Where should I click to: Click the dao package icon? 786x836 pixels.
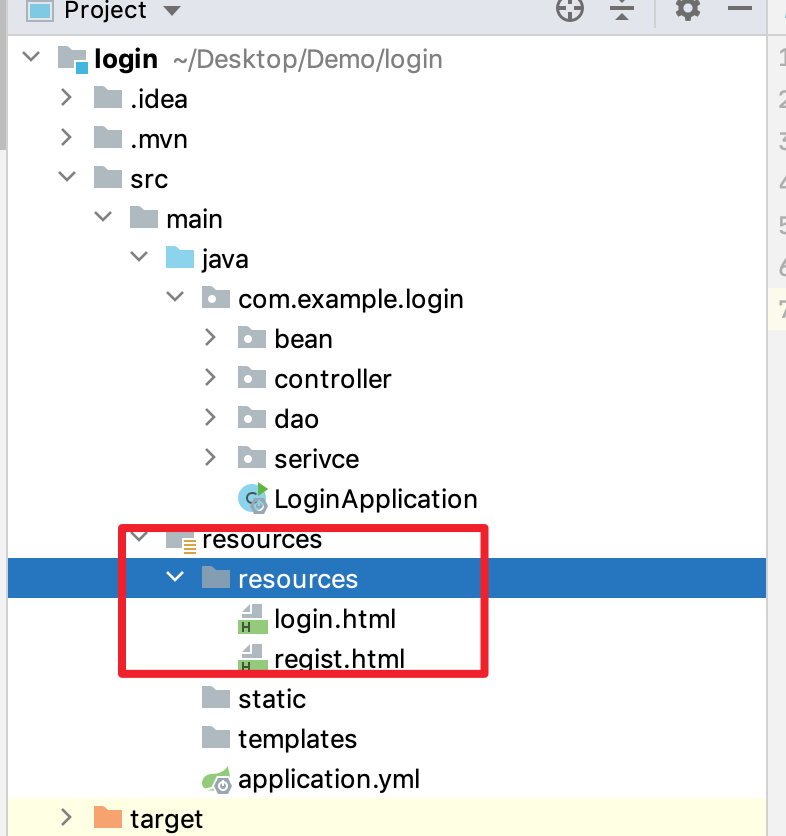252,417
